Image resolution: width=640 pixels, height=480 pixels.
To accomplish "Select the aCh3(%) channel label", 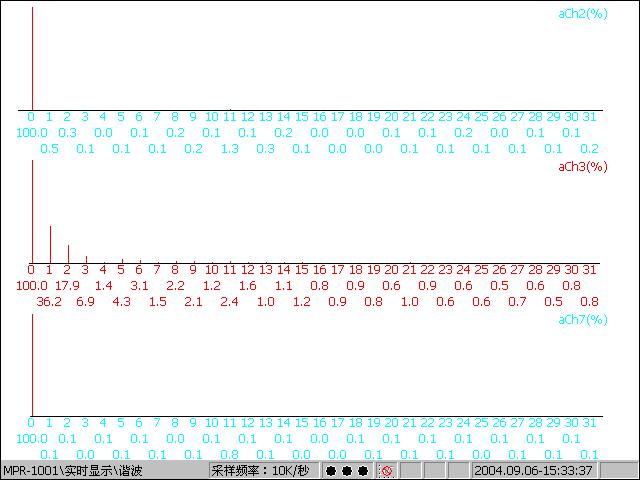I will pyautogui.click(x=582, y=167).
